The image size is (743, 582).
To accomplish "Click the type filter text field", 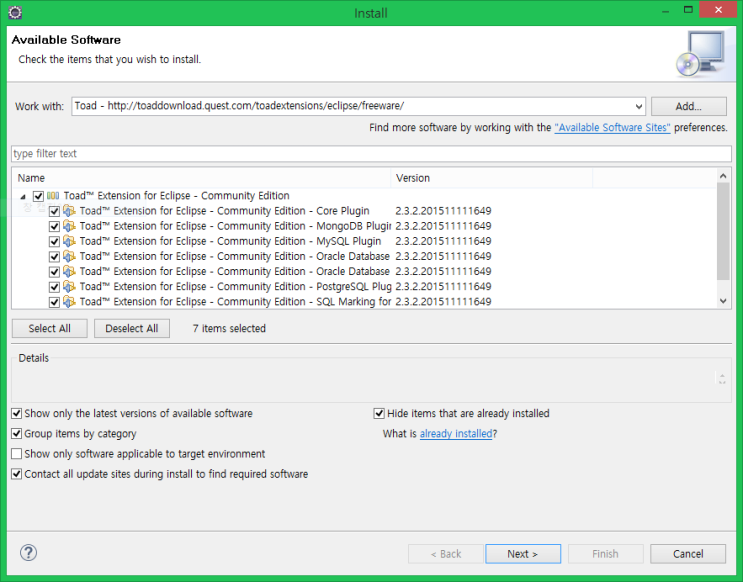I will [x=371, y=154].
